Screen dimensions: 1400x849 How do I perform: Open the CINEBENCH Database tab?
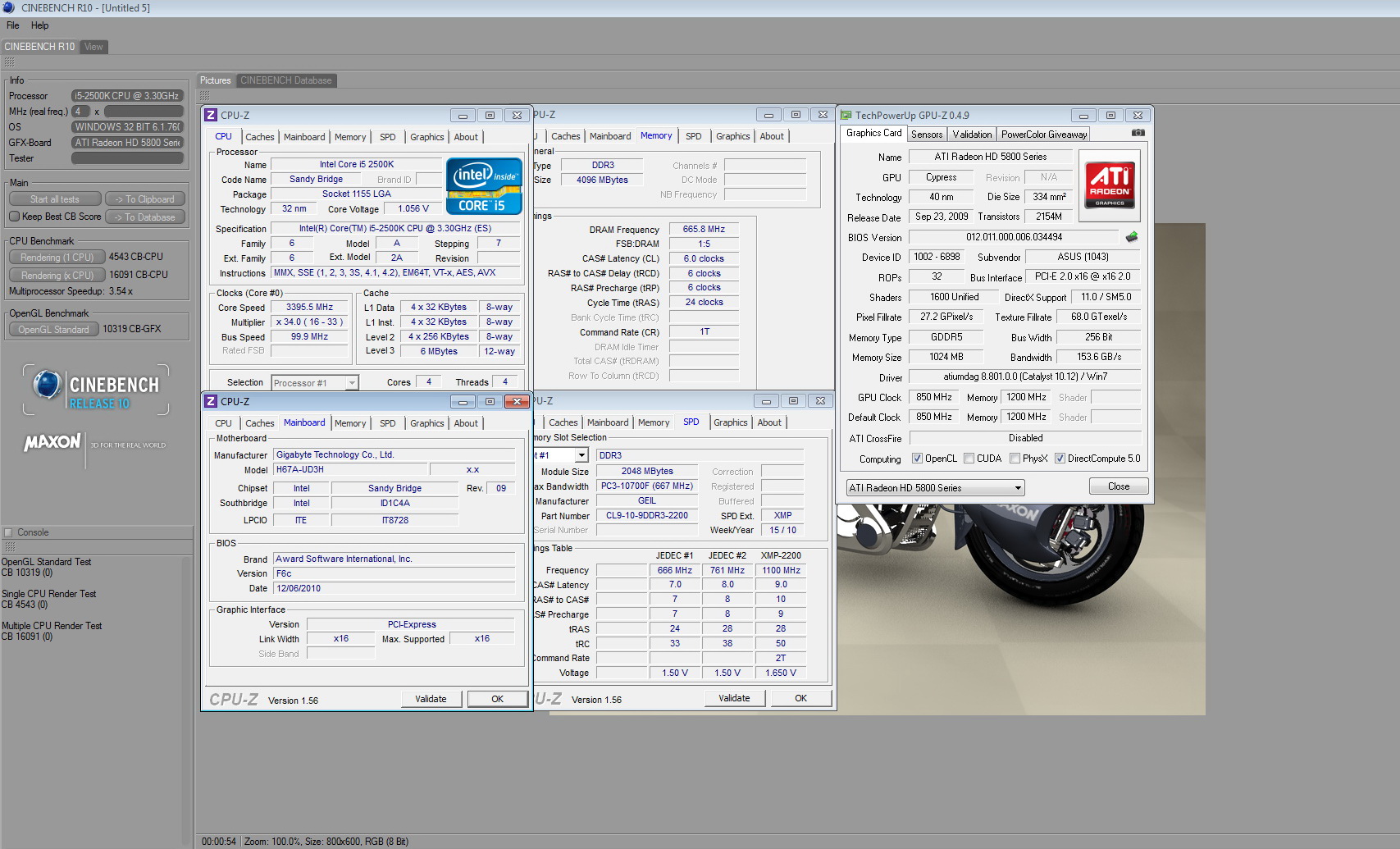(x=285, y=80)
